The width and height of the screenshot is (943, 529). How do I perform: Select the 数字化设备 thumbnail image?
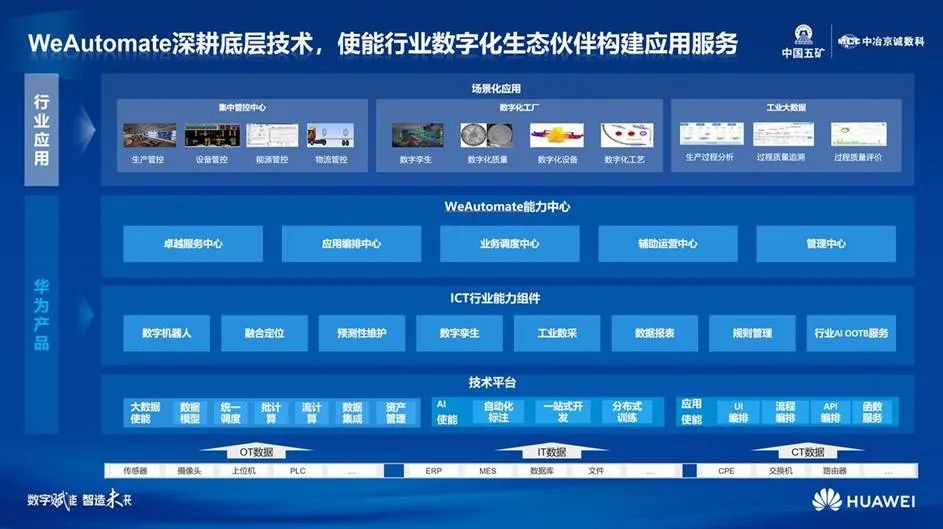pyautogui.click(x=557, y=135)
